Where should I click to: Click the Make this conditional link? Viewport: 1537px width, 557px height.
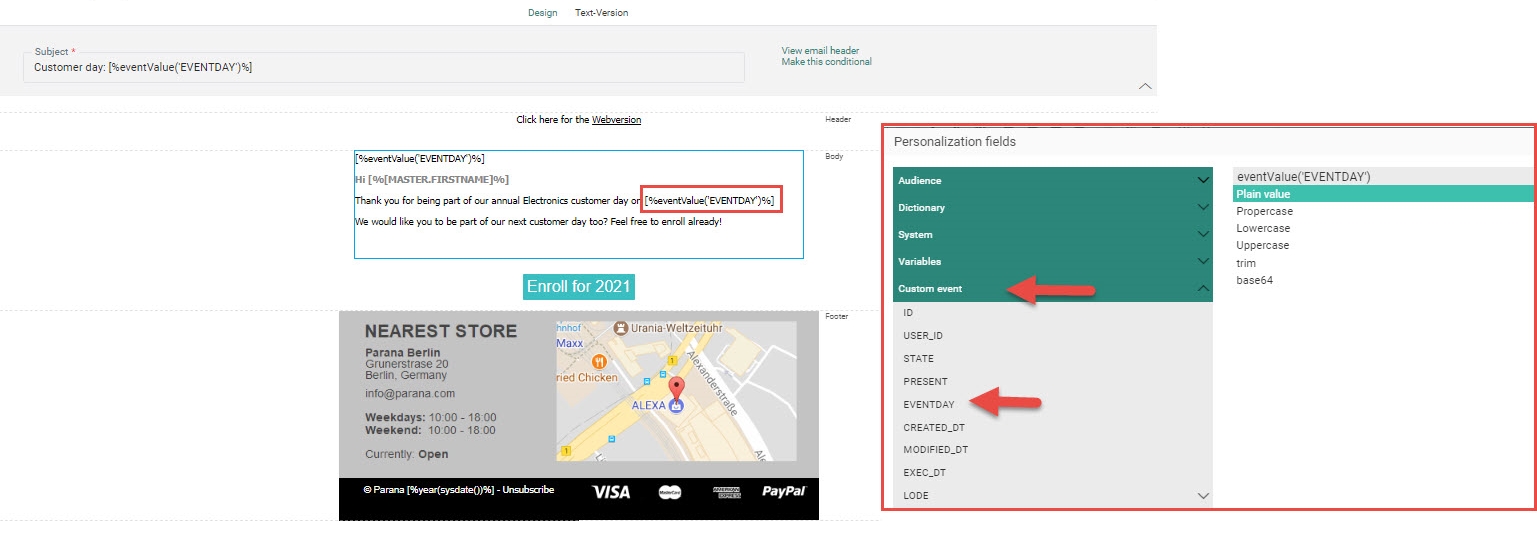826,62
